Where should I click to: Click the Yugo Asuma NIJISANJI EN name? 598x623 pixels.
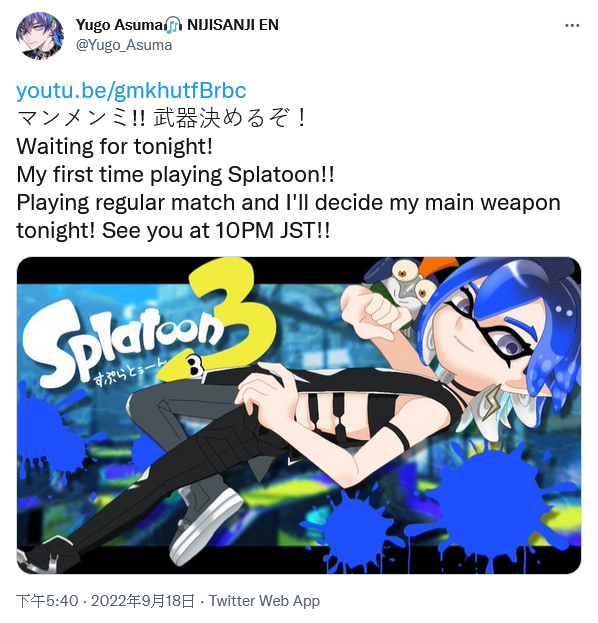177,25
